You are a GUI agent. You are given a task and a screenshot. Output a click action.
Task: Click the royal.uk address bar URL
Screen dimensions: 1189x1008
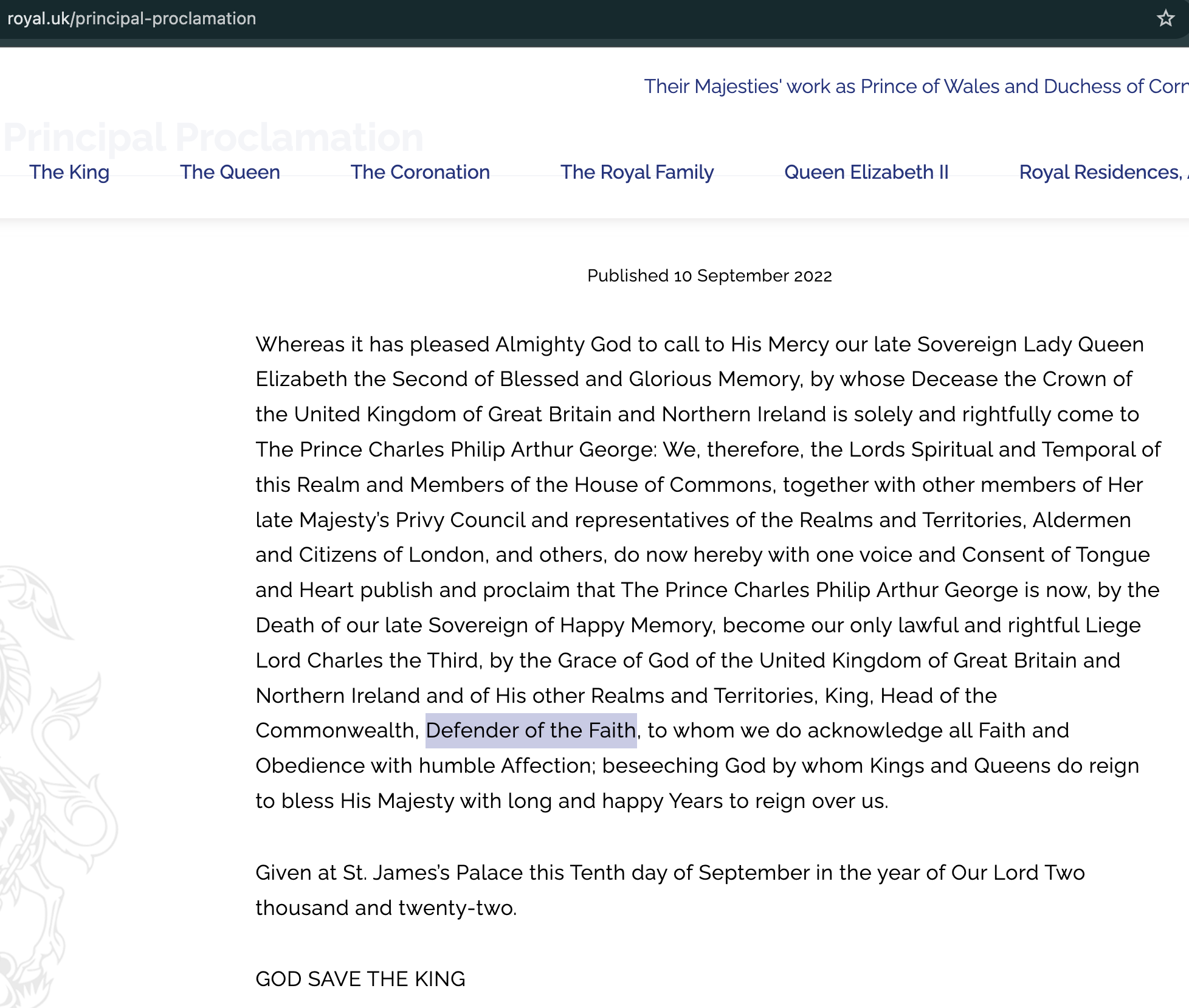point(131,18)
